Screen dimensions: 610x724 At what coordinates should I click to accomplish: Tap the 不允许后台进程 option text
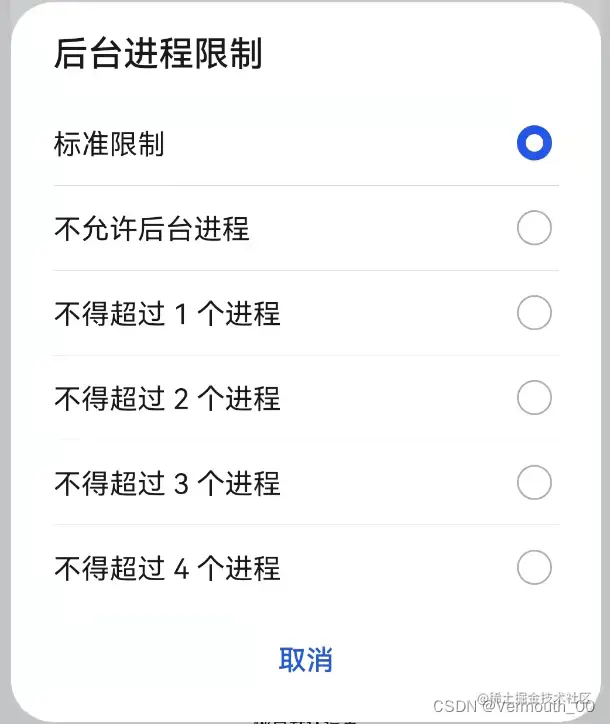coord(152,229)
